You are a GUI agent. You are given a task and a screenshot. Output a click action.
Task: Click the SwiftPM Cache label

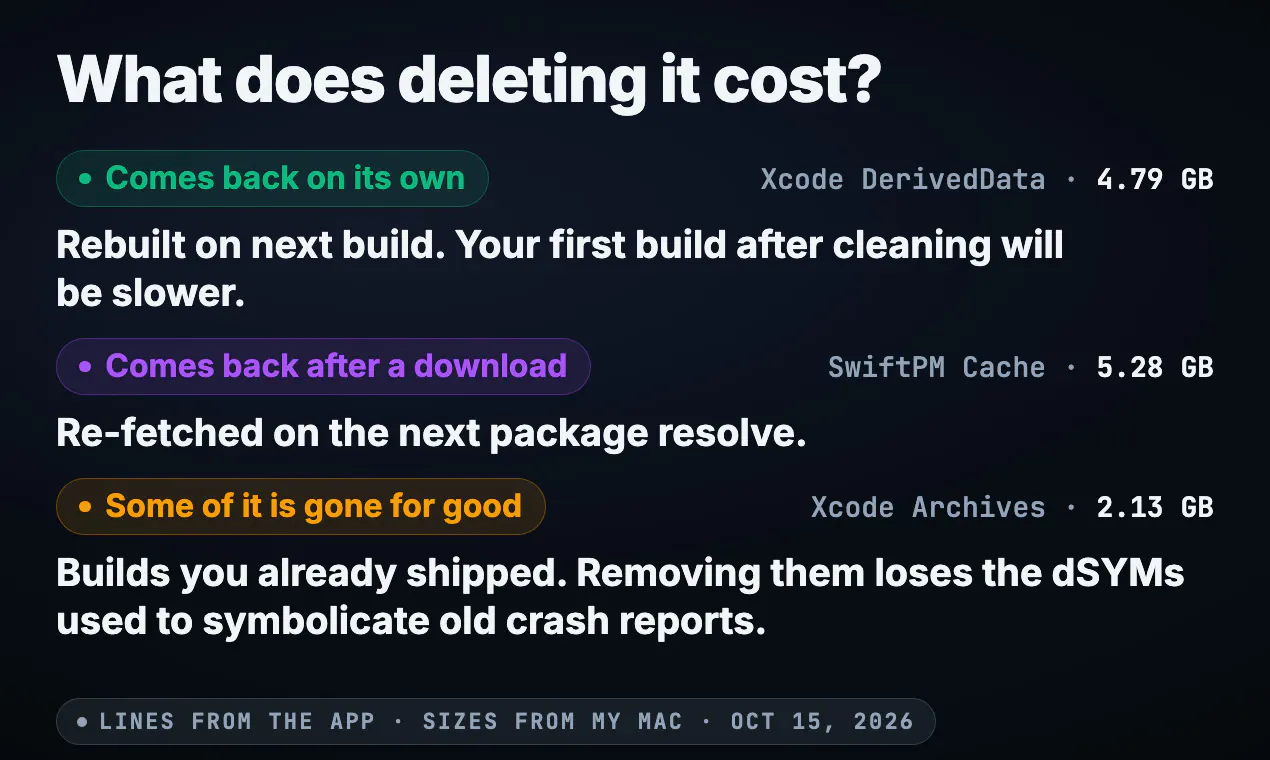[937, 368]
